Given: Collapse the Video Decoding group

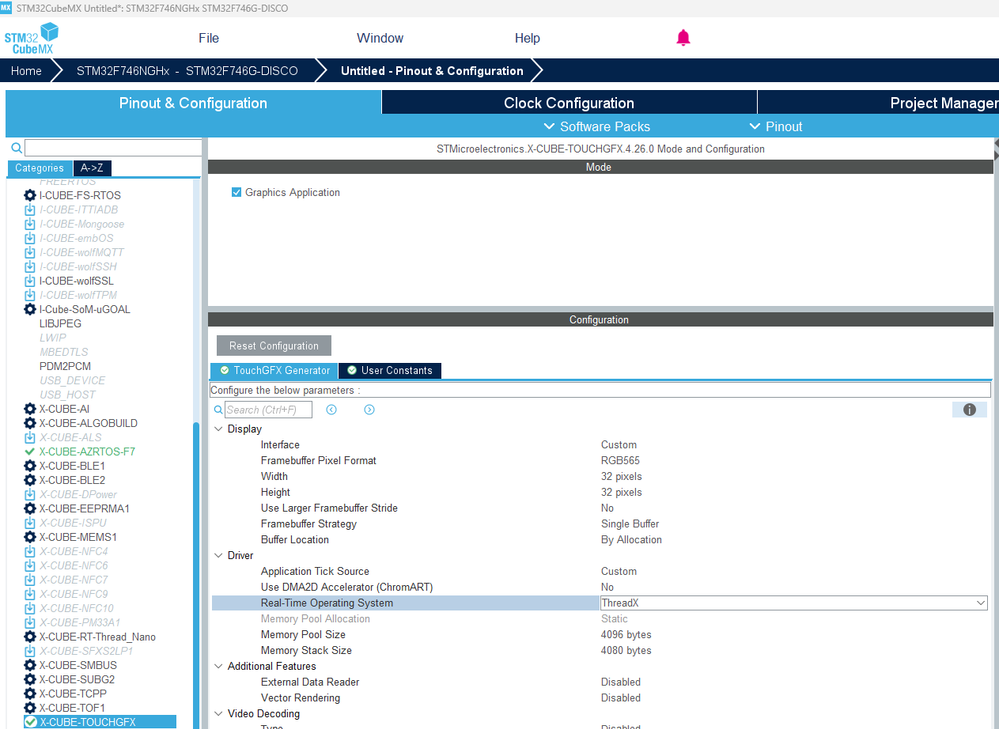Looking at the screenshot, I should (219, 714).
